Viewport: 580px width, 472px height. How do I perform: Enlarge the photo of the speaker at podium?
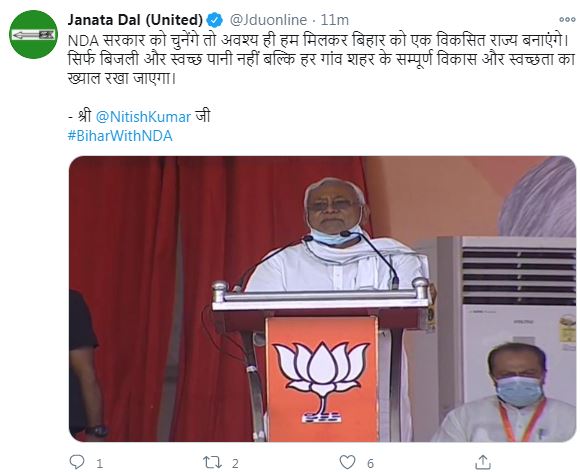click(x=322, y=299)
